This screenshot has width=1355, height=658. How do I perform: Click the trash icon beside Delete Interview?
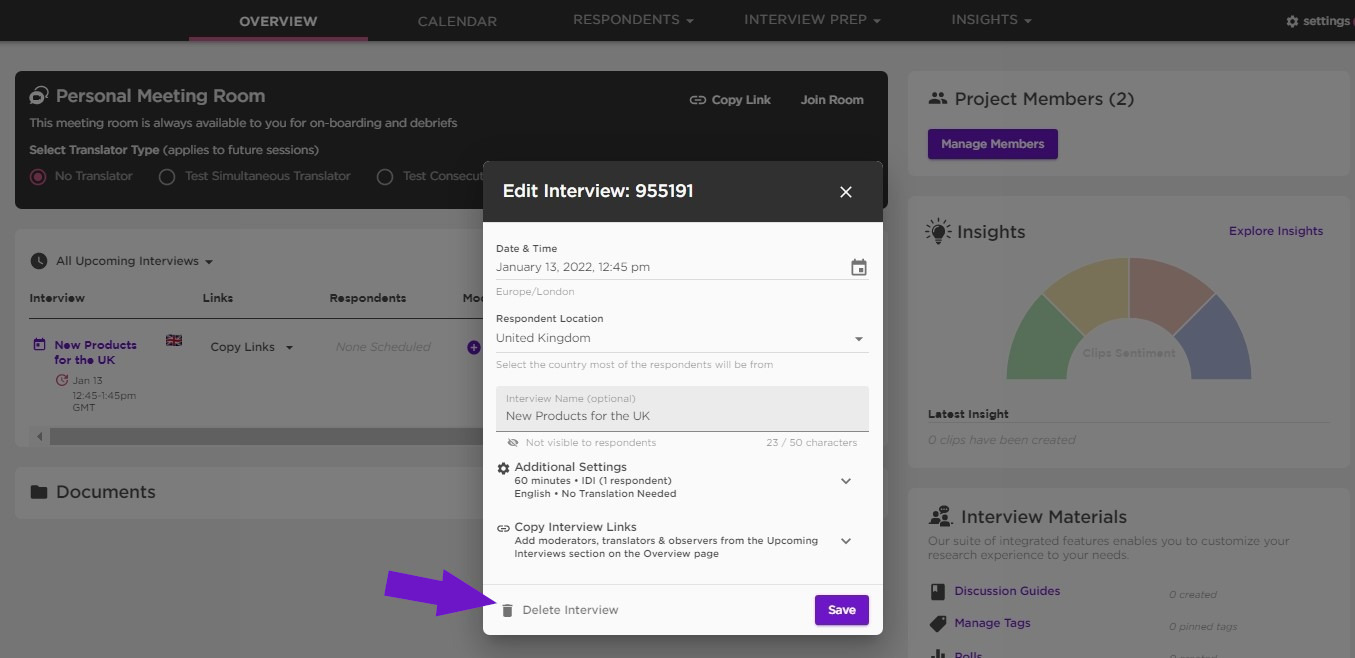click(x=507, y=610)
